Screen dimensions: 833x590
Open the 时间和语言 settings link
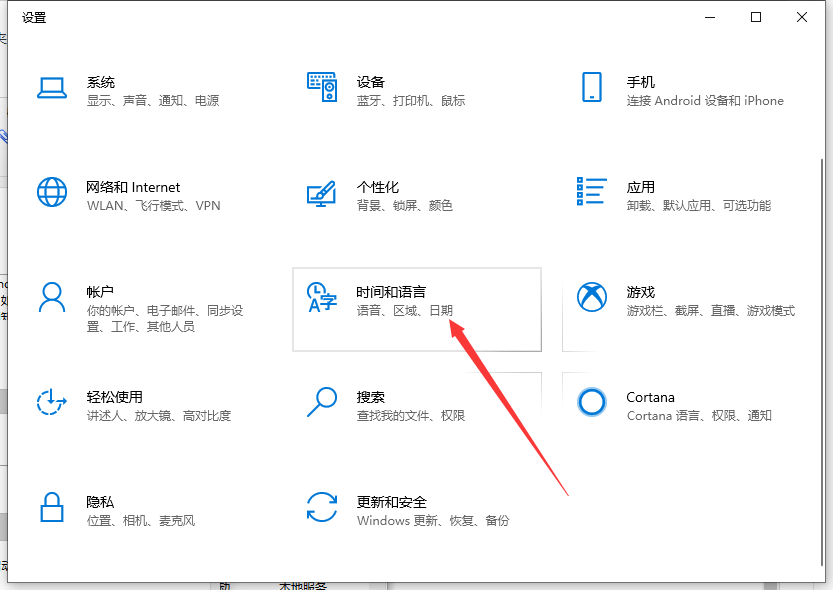click(x=391, y=292)
